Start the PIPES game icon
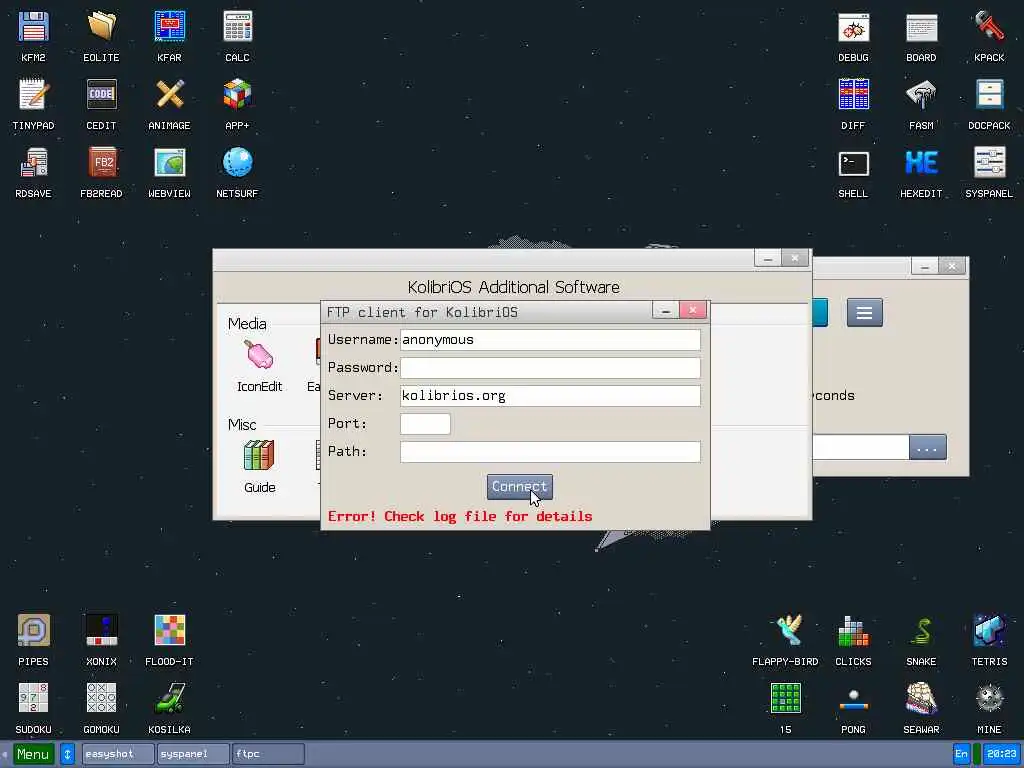This screenshot has width=1024, height=768. (33, 631)
